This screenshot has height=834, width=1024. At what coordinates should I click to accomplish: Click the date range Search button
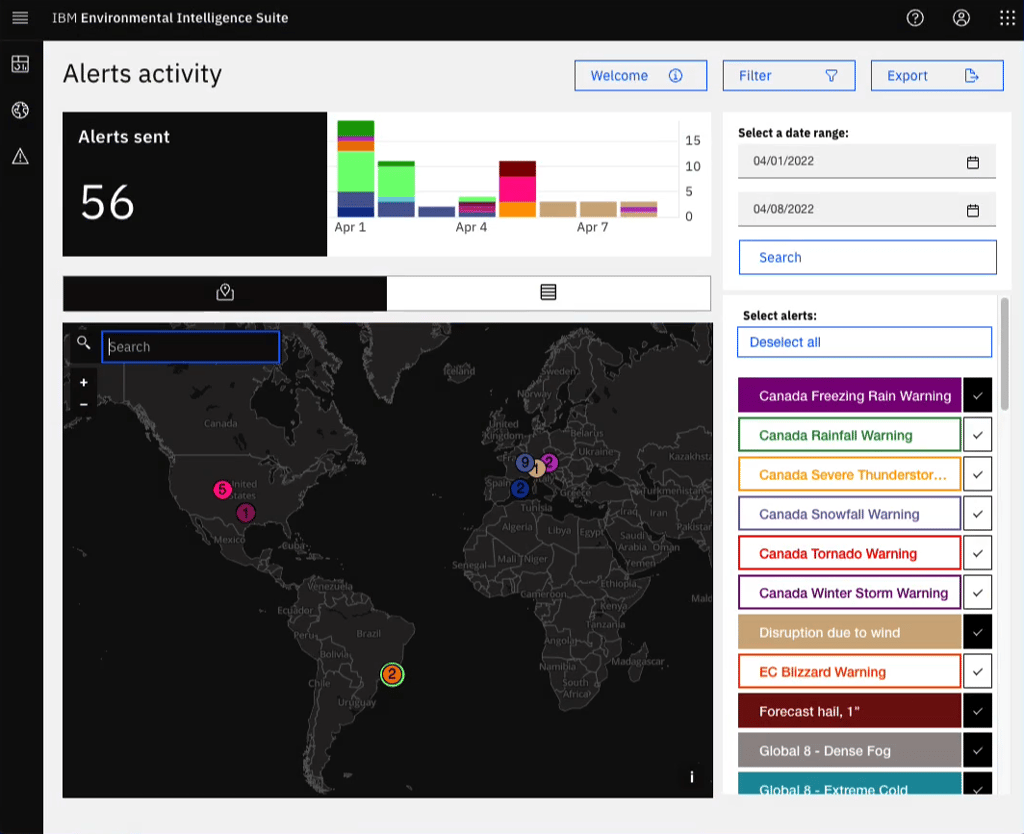[x=867, y=257]
